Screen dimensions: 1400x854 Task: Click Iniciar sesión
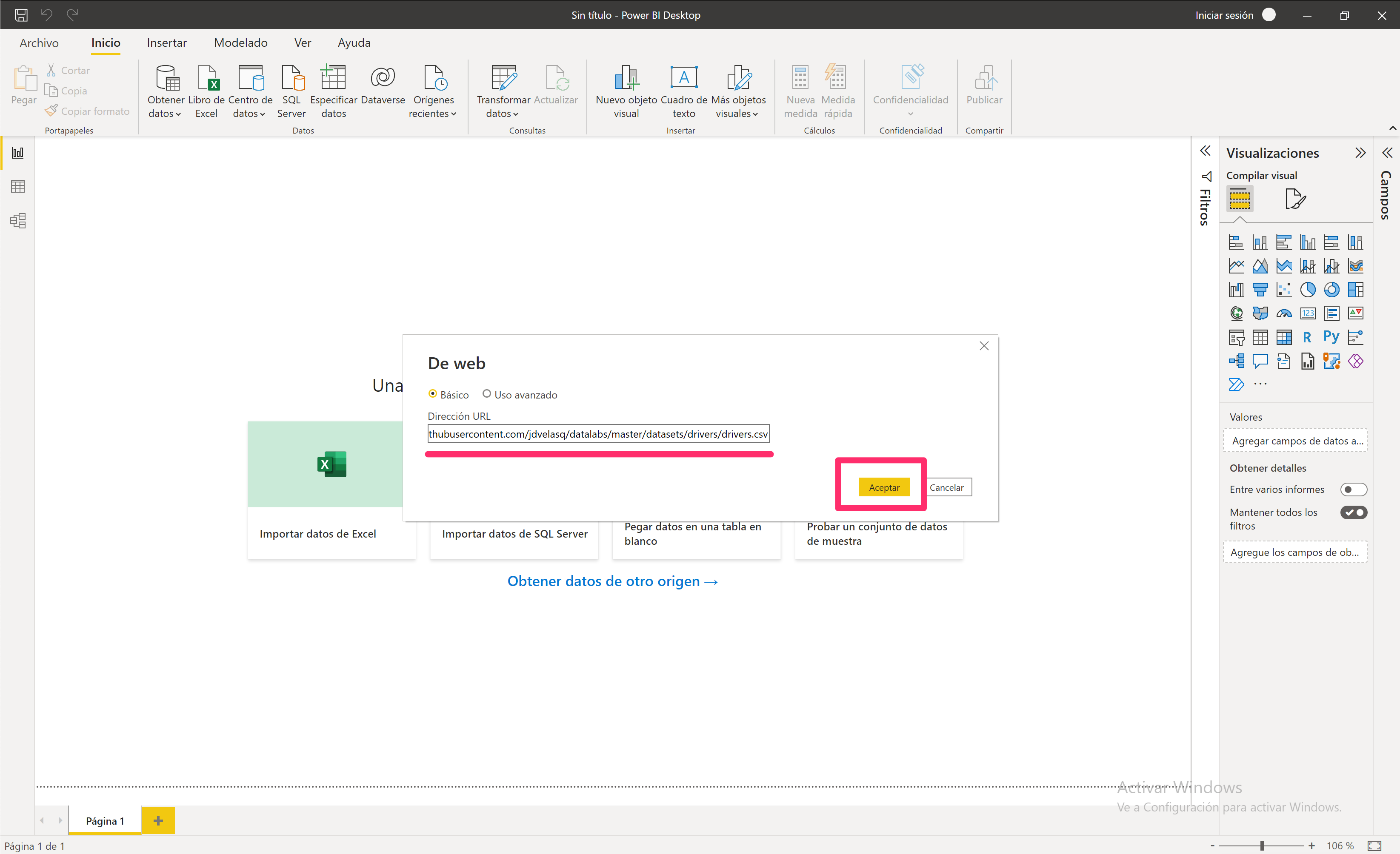click(x=1224, y=15)
